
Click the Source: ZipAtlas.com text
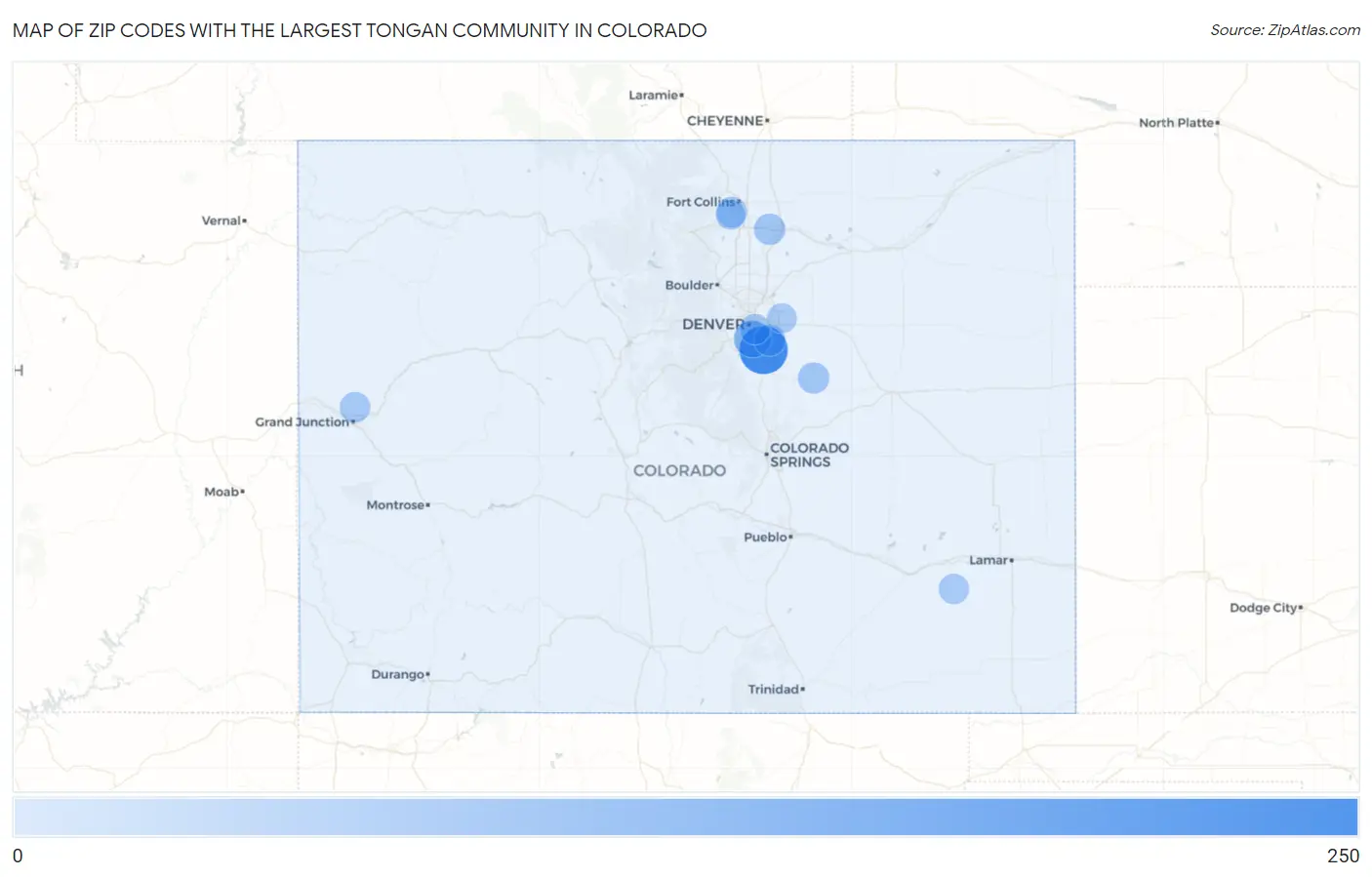click(x=1285, y=30)
